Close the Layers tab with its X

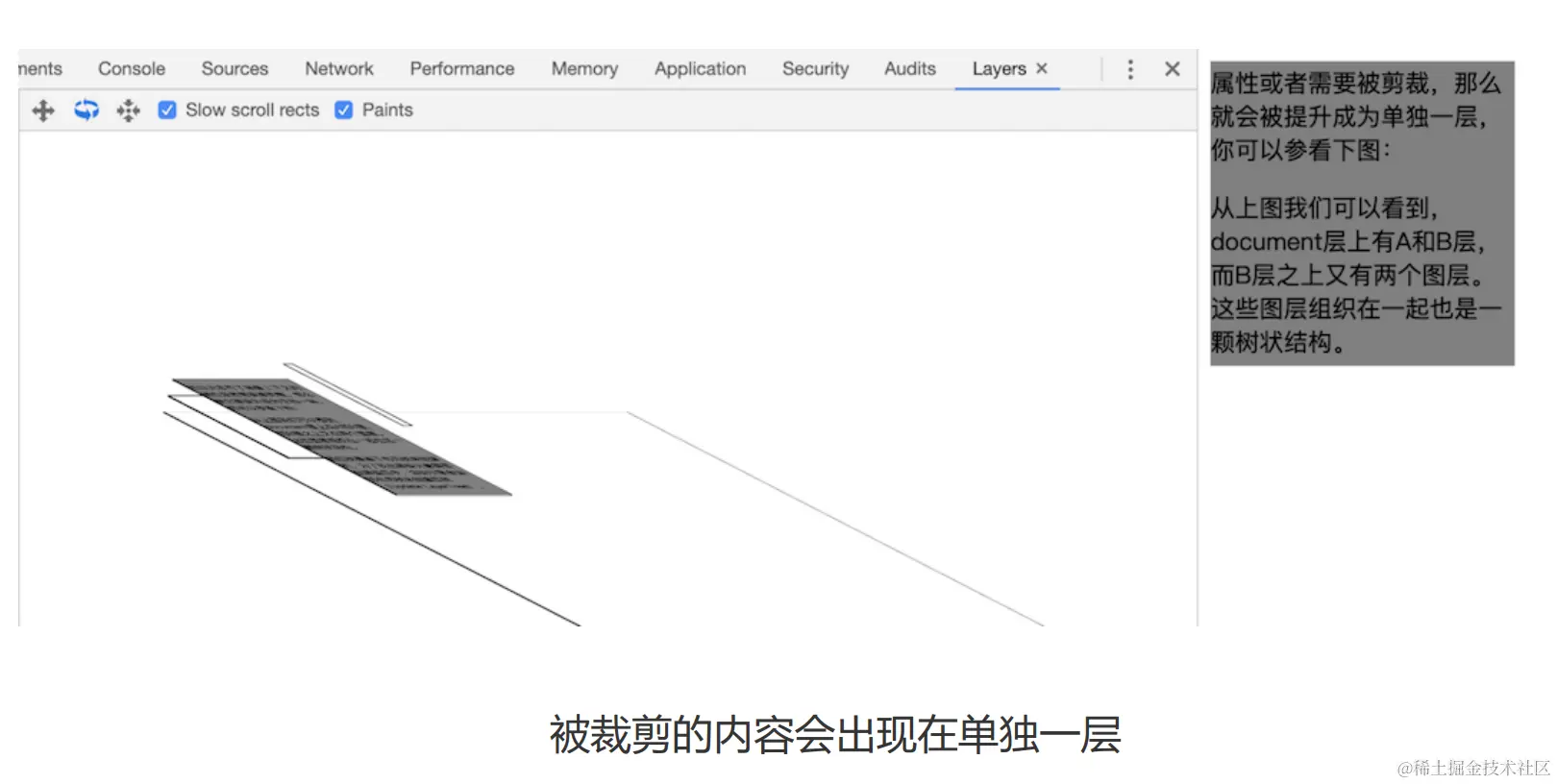pos(1042,68)
